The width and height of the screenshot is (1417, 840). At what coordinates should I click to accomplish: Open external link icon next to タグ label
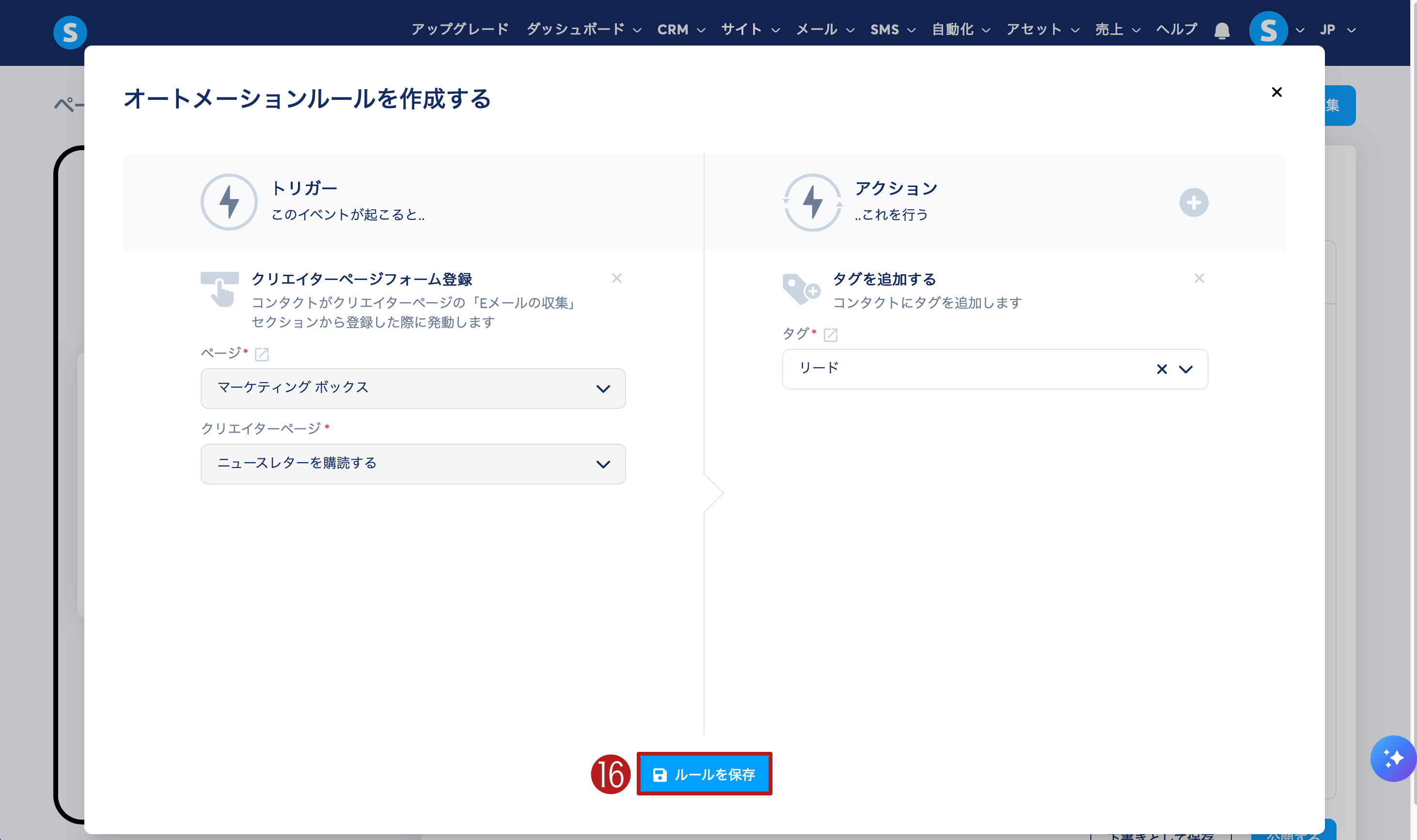pyautogui.click(x=830, y=335)
